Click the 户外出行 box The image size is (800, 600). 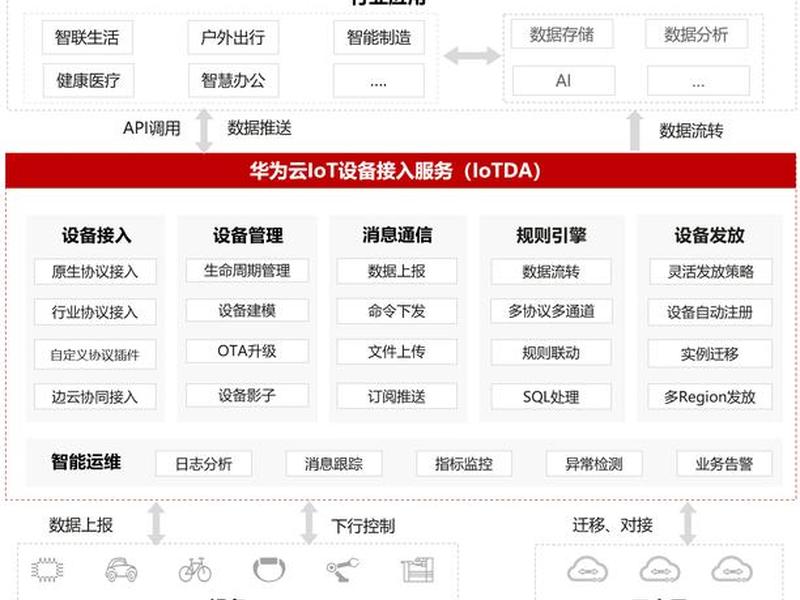pos(233,37)
